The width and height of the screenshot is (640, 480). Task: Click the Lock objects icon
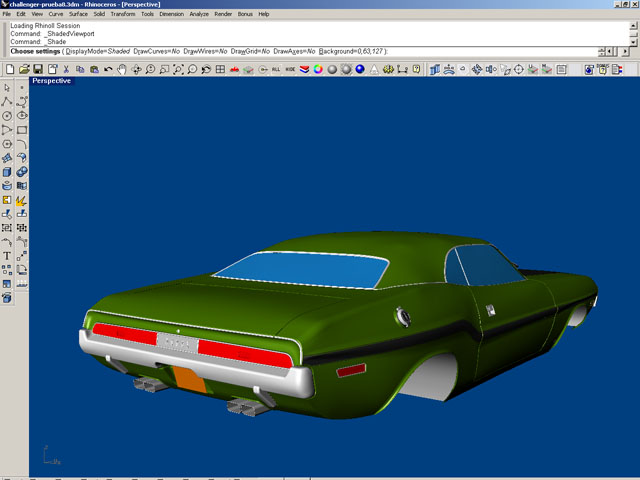262,69
